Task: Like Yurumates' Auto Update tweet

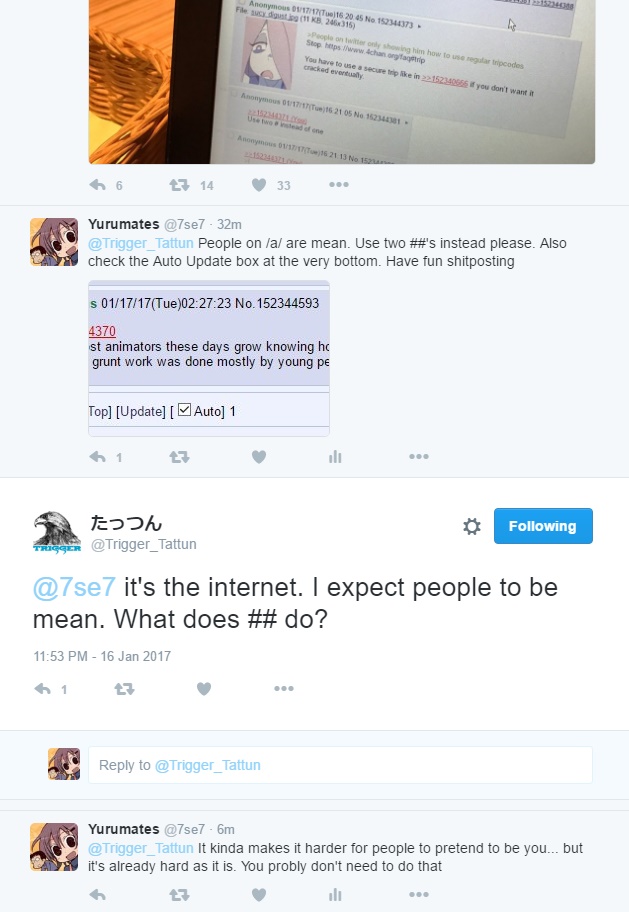Action: pyautogui.click(x=259, y=457)
